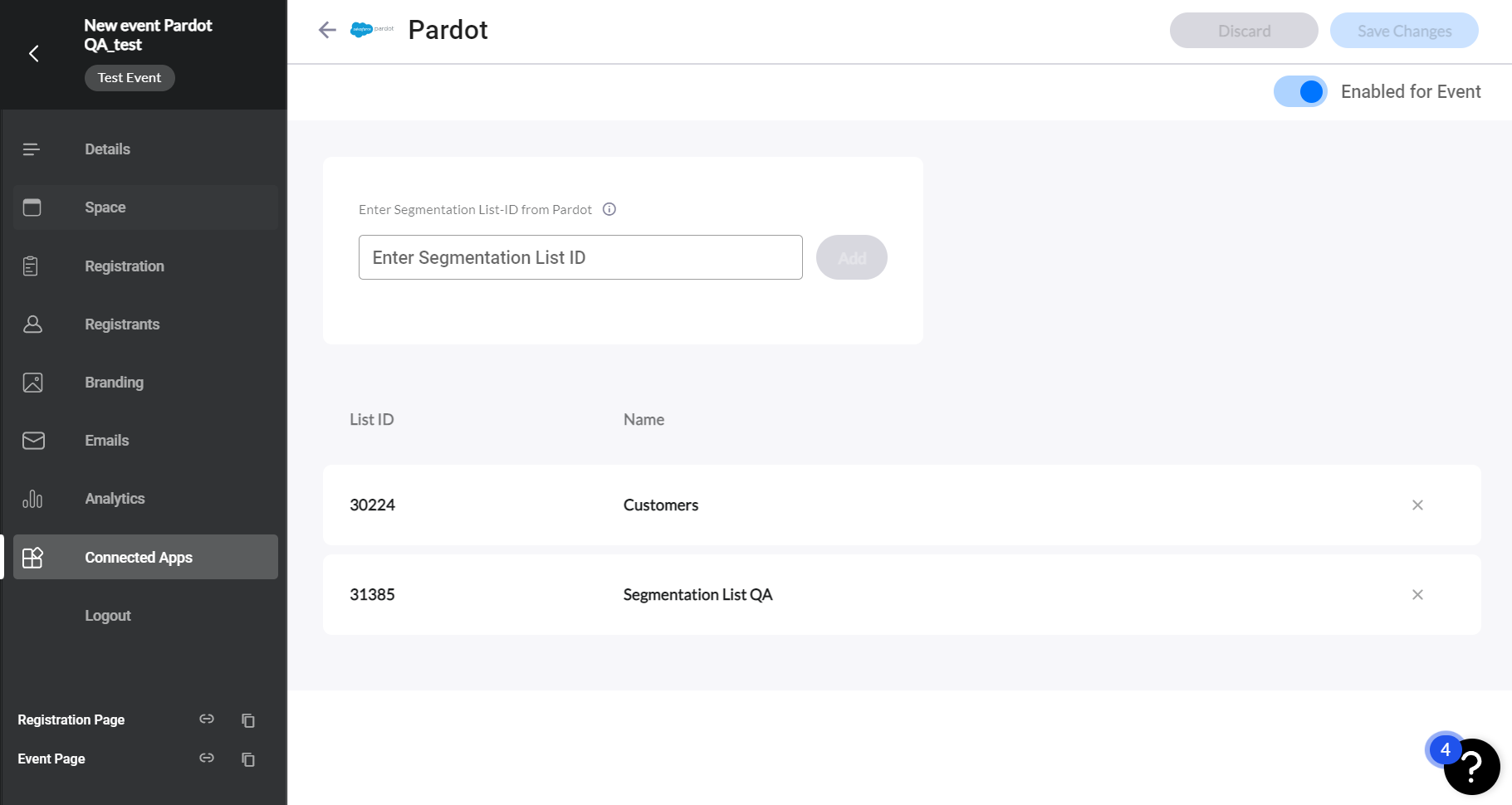
Task: Open the Emails menu item
Action: (145, 441)
